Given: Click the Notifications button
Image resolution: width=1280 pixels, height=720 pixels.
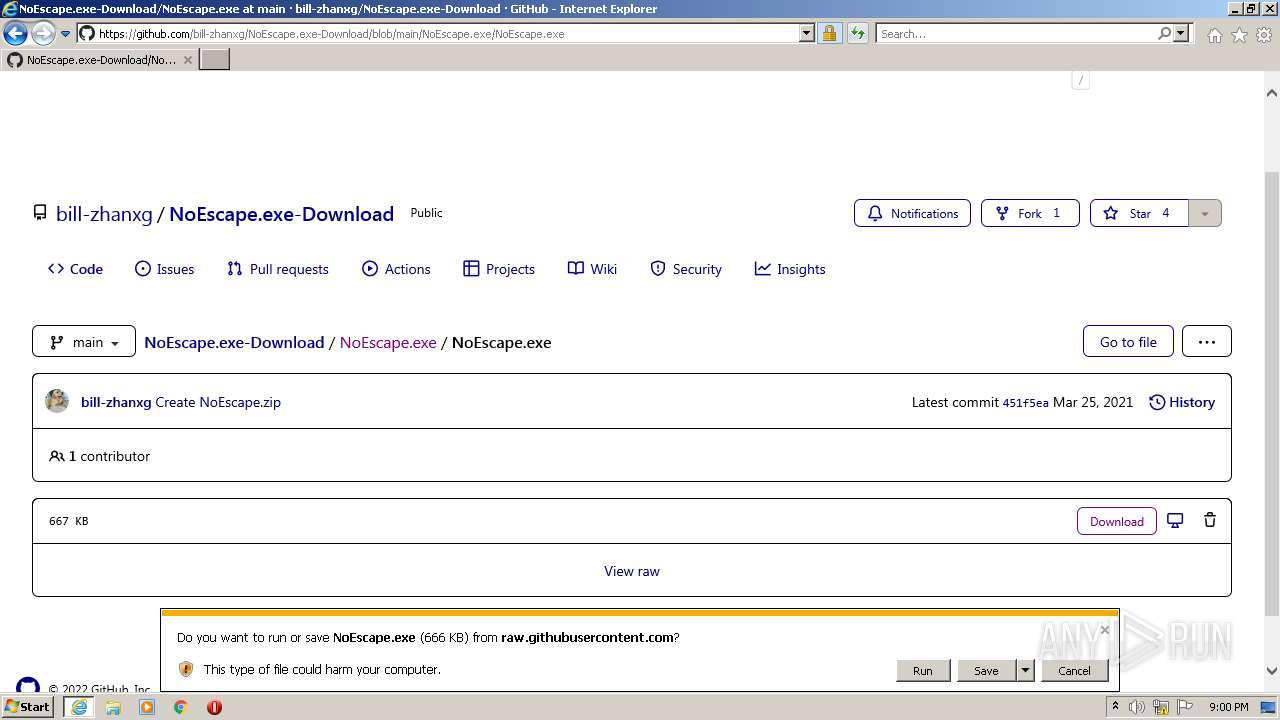Looking at the screenshot, I should click(x=912, y=213).
